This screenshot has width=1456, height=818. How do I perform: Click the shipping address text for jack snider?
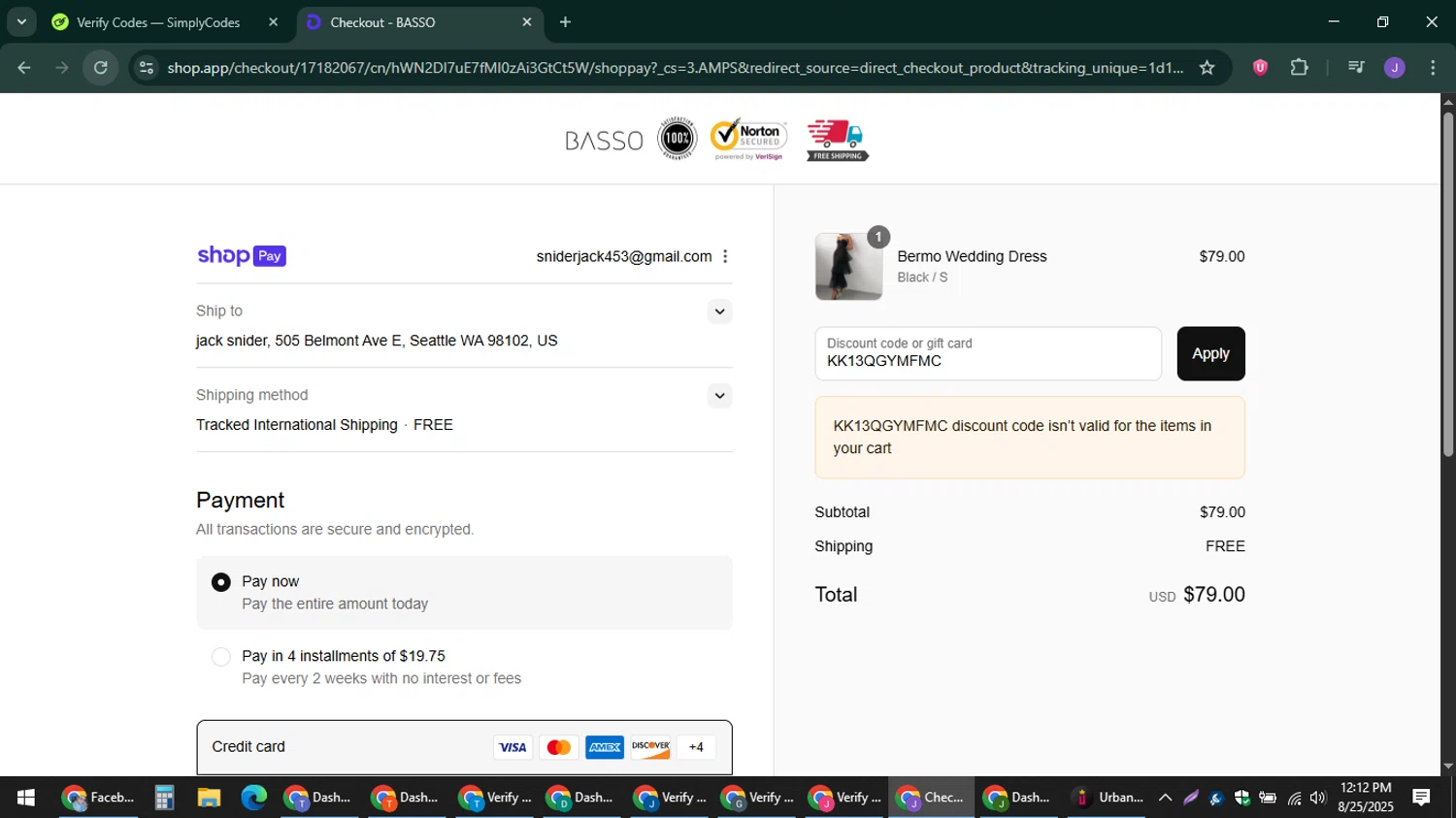377,341
